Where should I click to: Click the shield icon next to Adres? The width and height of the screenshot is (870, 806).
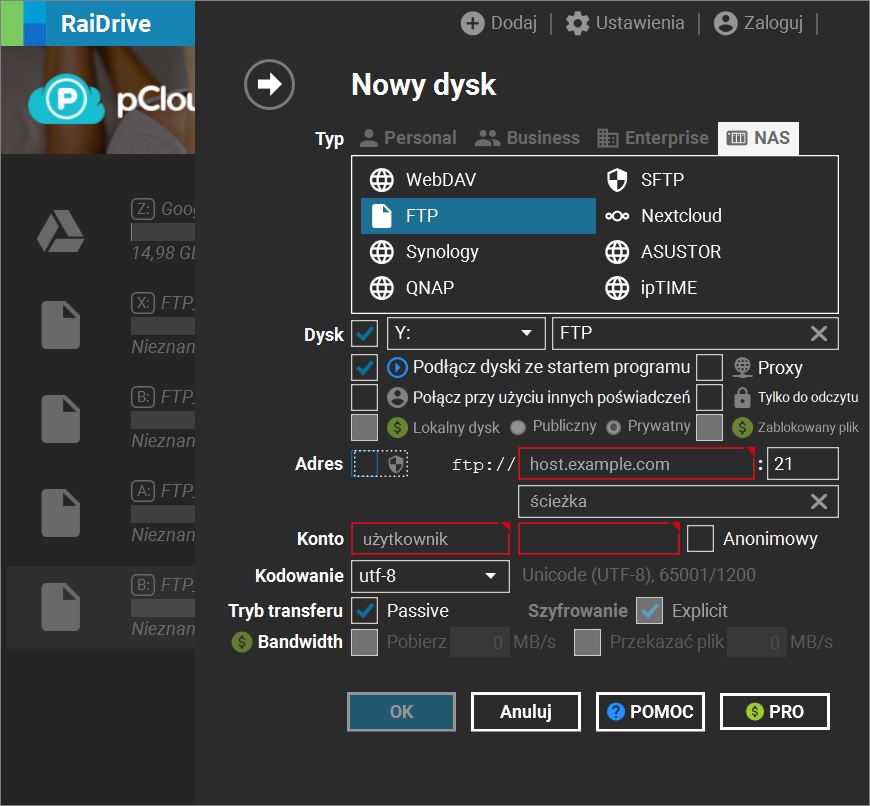click(x=395, y=464)
